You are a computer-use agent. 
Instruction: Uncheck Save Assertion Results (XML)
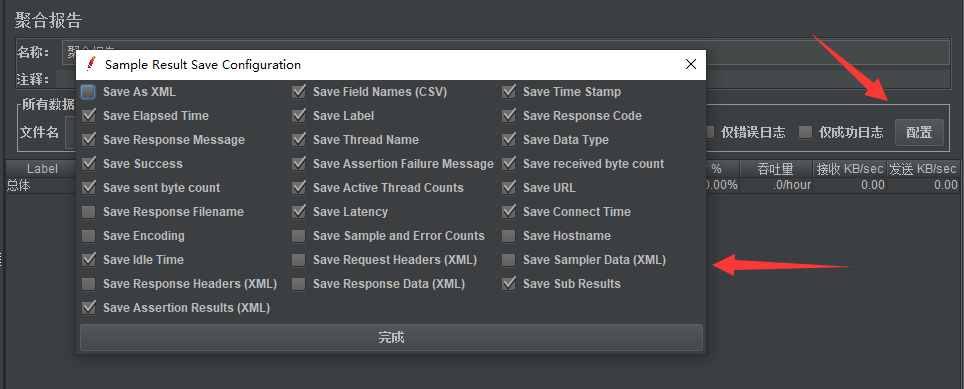tap(89, 308)
